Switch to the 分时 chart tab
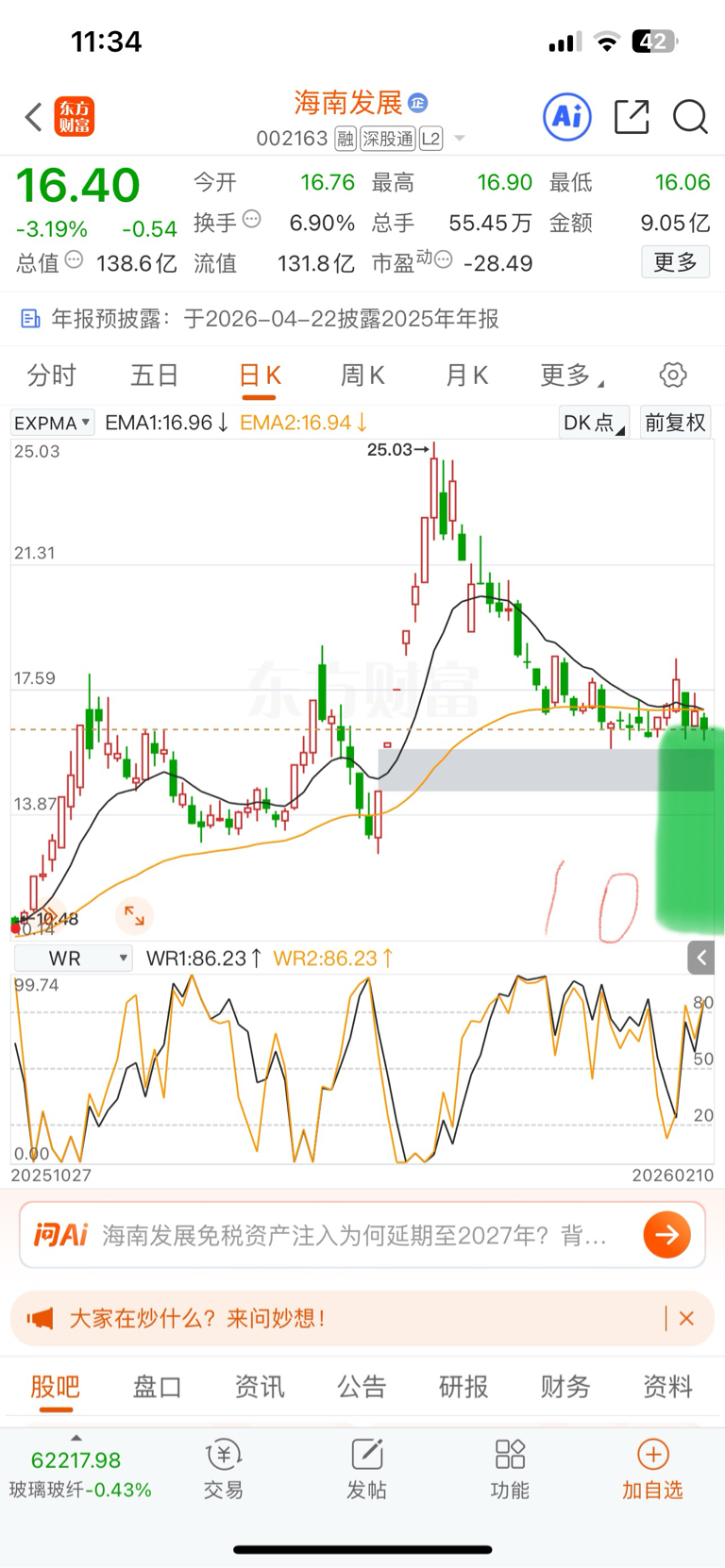The image size is (725, 1568). pos(51,375)
